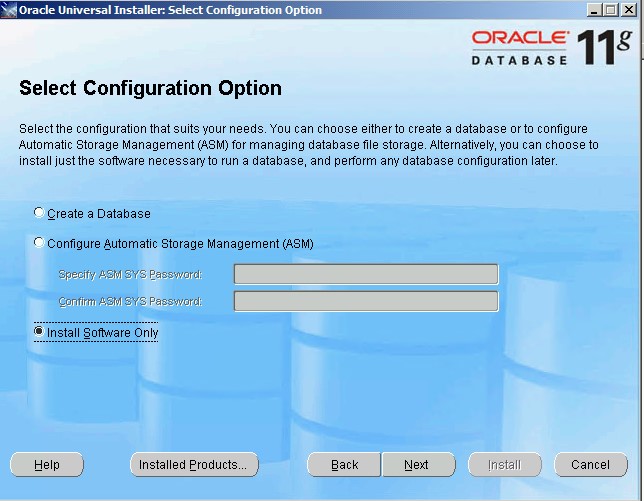Click the Specify ASM SYS Password field
The height and width of the screenshot is (501, 644).
click(365, 274)
